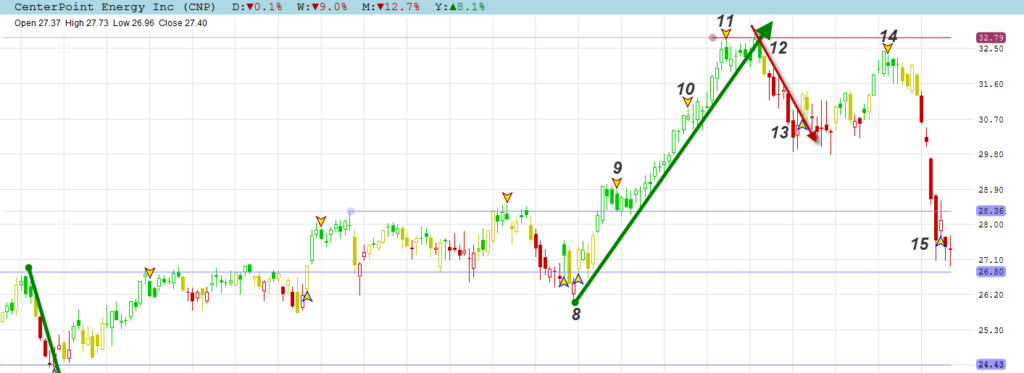Click the sell marker labeled 10
Screen dimensions: 1024x373
[687, 103]
